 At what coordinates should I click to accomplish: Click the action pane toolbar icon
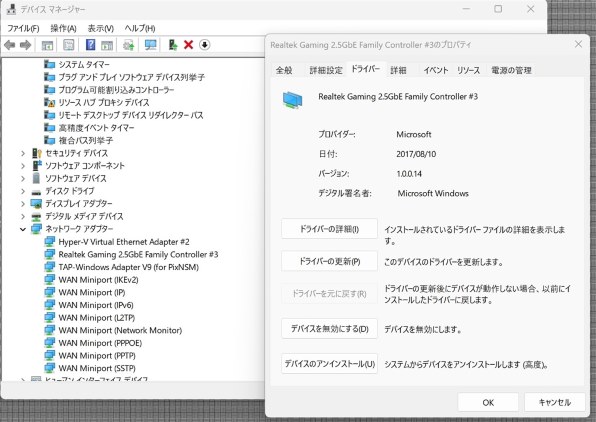[107, 45]
